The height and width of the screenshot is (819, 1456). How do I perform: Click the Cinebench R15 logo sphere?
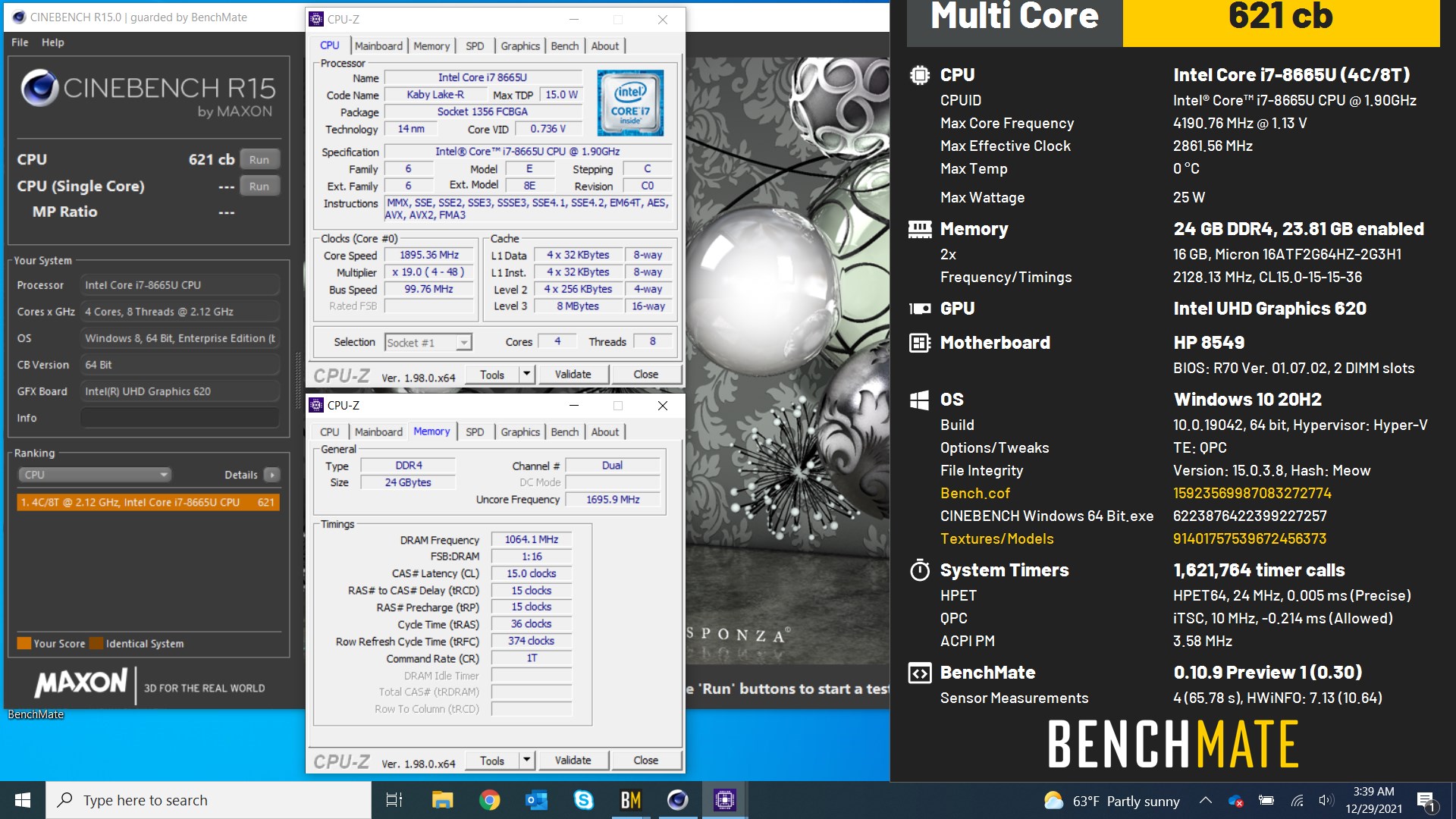point(39,88)
